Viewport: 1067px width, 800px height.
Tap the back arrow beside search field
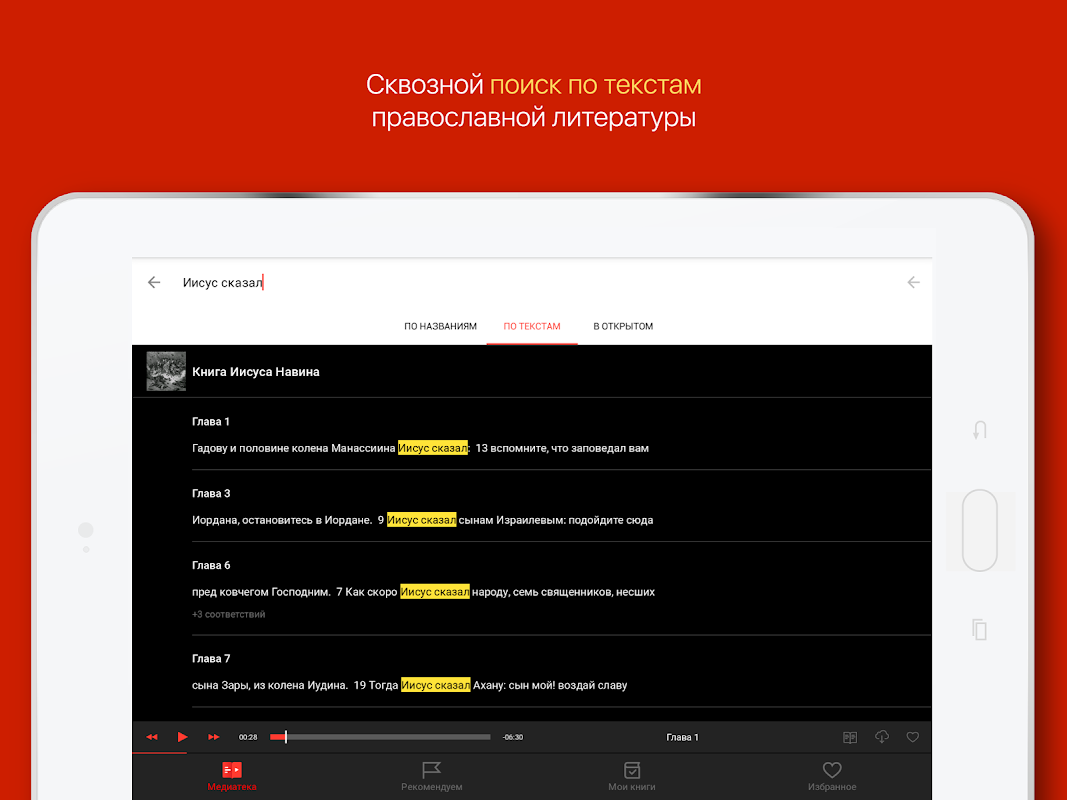154,282
